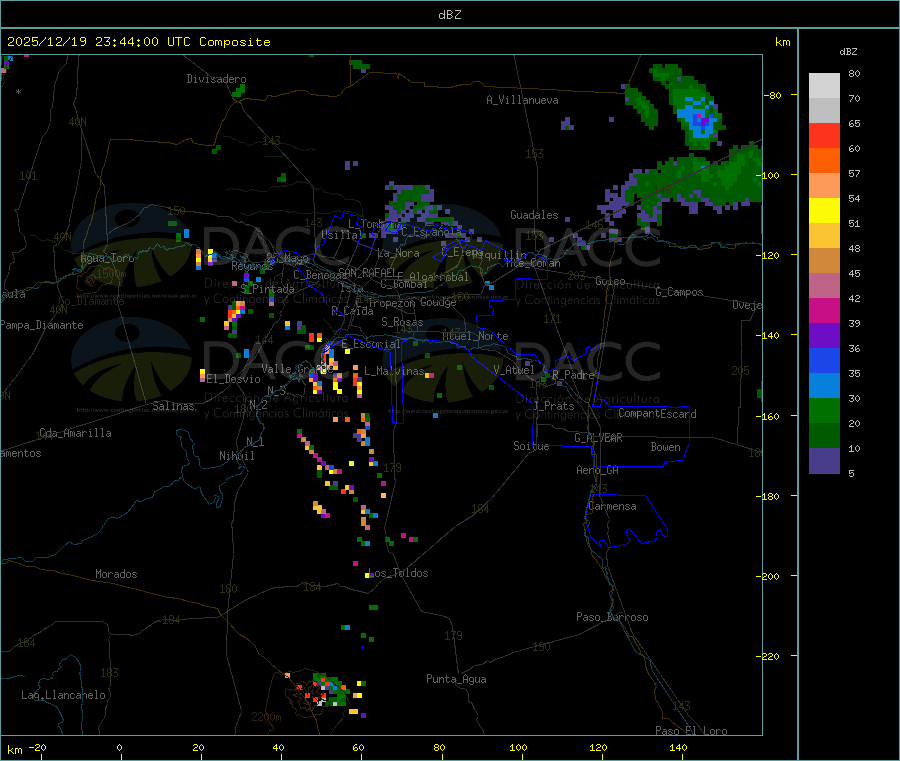Click the Paso_Barroso label
900x761 pixels.
tap(612, 617)
